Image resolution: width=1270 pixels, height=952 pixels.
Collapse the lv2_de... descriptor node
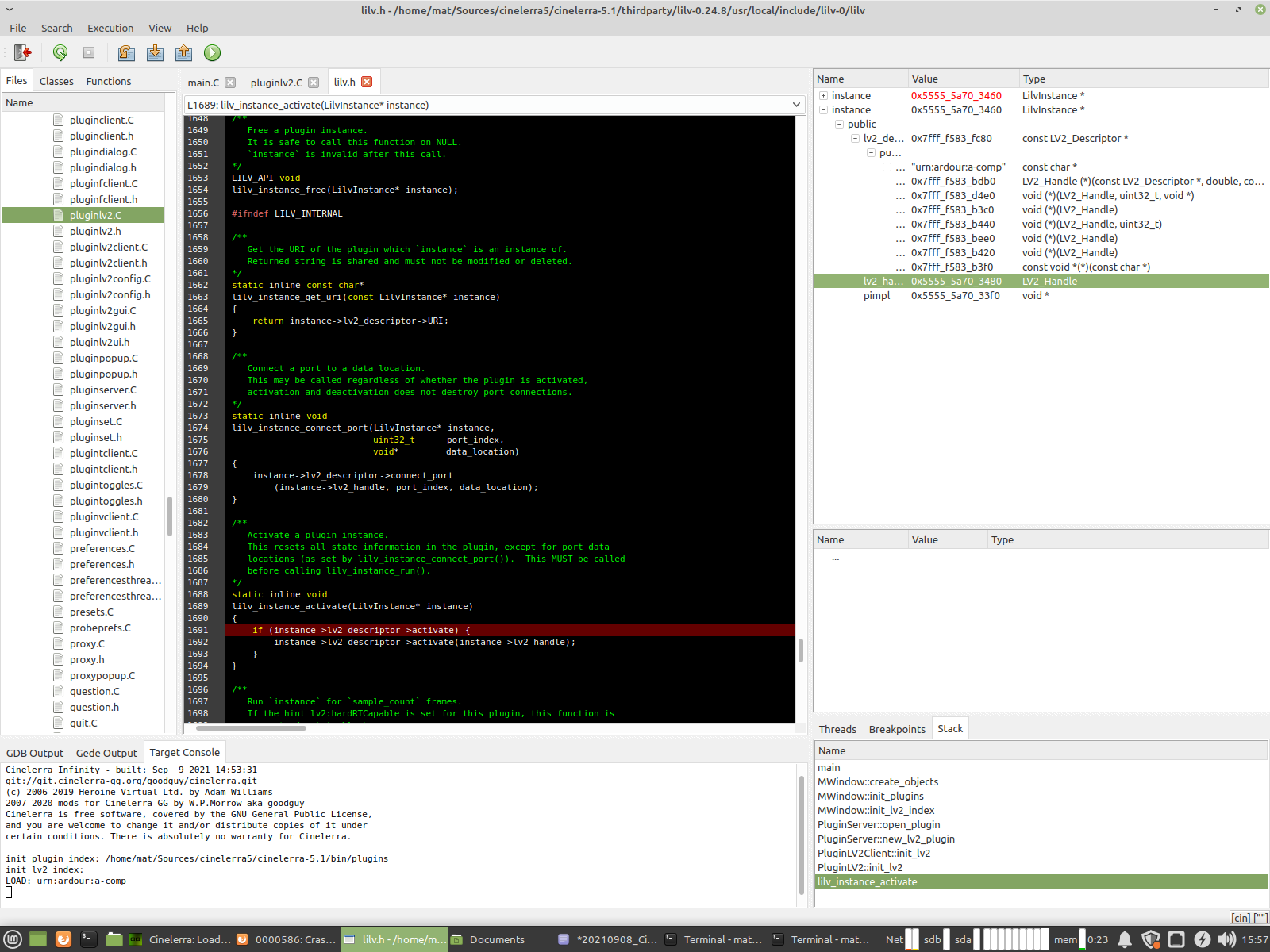(855, 139)
